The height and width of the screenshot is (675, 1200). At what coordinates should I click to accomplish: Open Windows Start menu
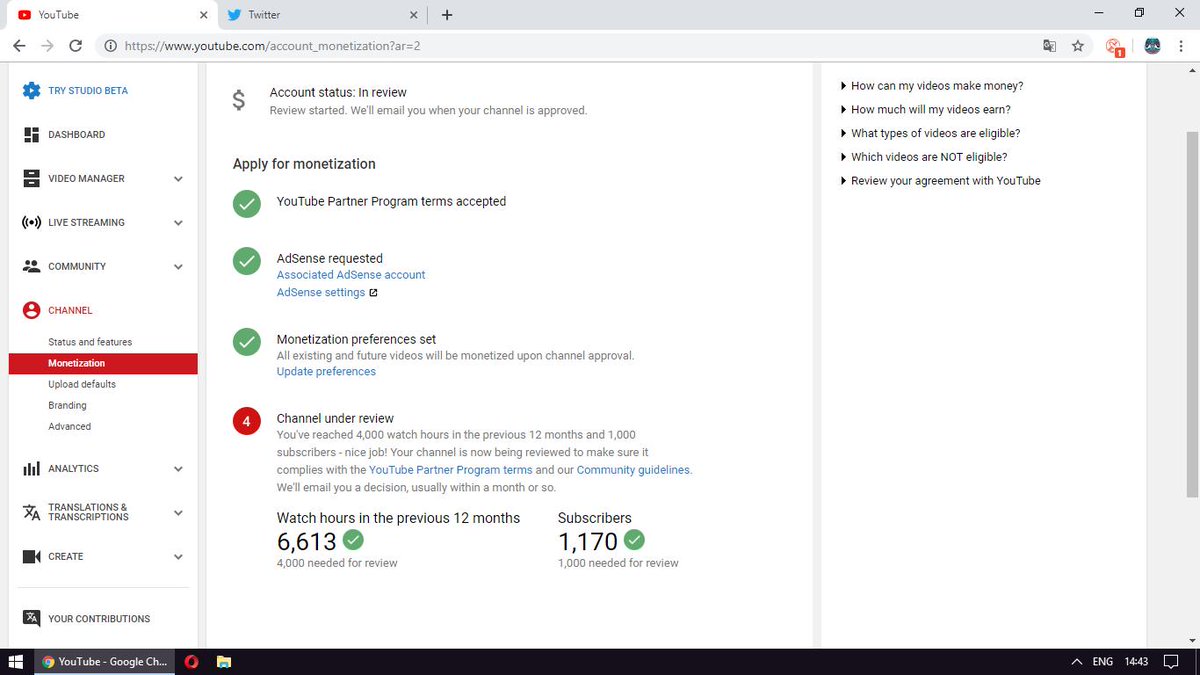pos(16,661)
